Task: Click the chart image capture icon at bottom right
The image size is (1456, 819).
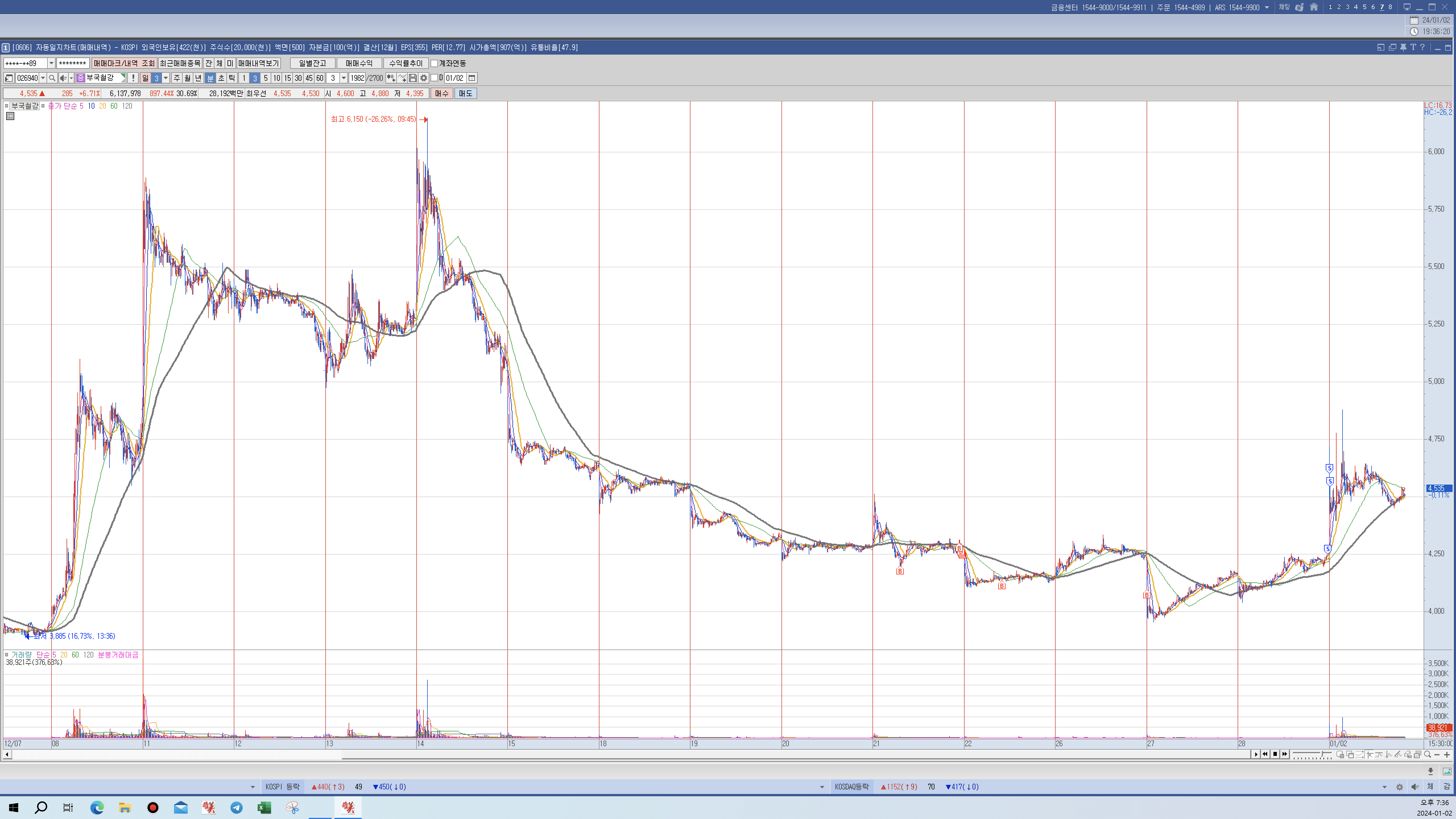Action: pos(1447,772)
